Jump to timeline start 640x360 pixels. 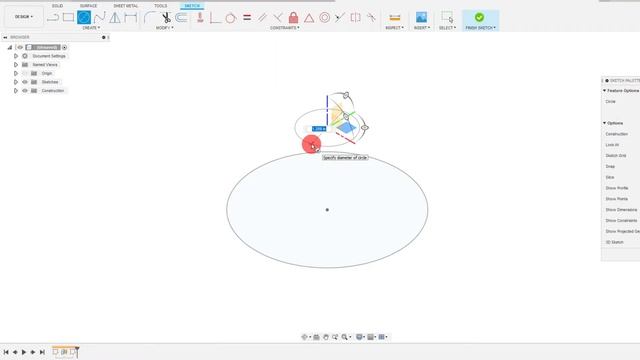[x=6, y=352]
